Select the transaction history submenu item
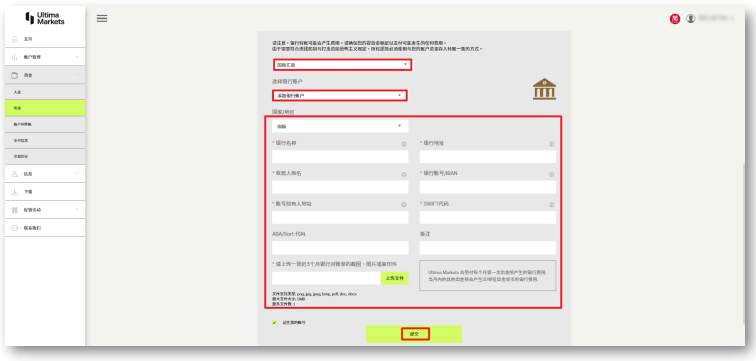This screenshot has height=361, width=756. click(x=45, y=157)
